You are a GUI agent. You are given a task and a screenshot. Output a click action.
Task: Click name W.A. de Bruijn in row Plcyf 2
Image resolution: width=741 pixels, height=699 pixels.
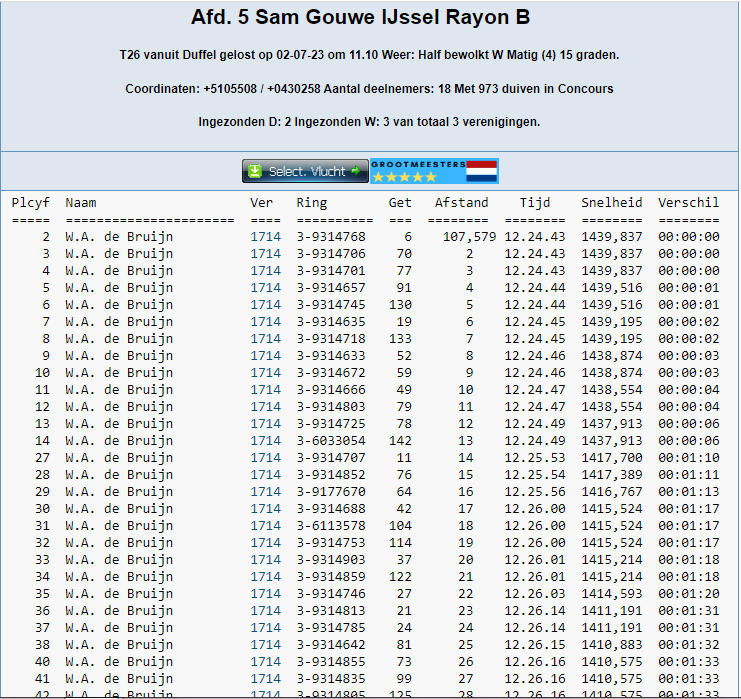[119, 237]
